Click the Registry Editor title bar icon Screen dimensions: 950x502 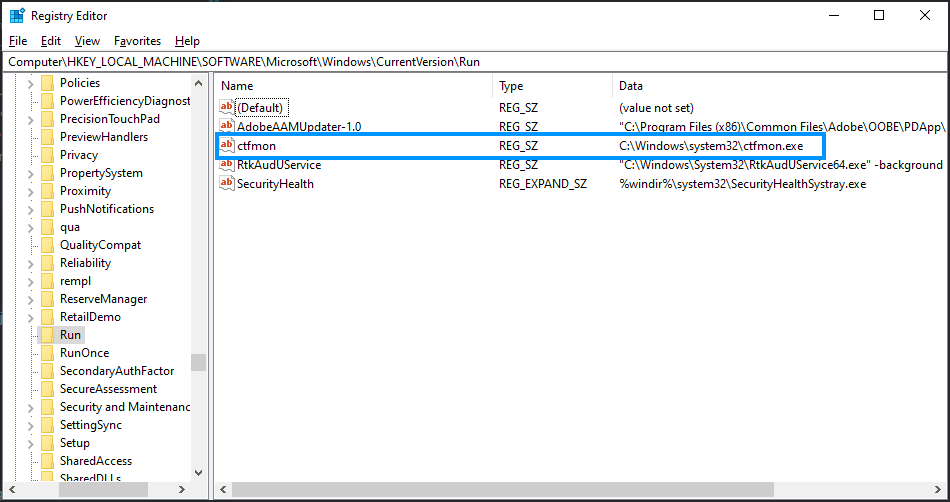(17, 16)
